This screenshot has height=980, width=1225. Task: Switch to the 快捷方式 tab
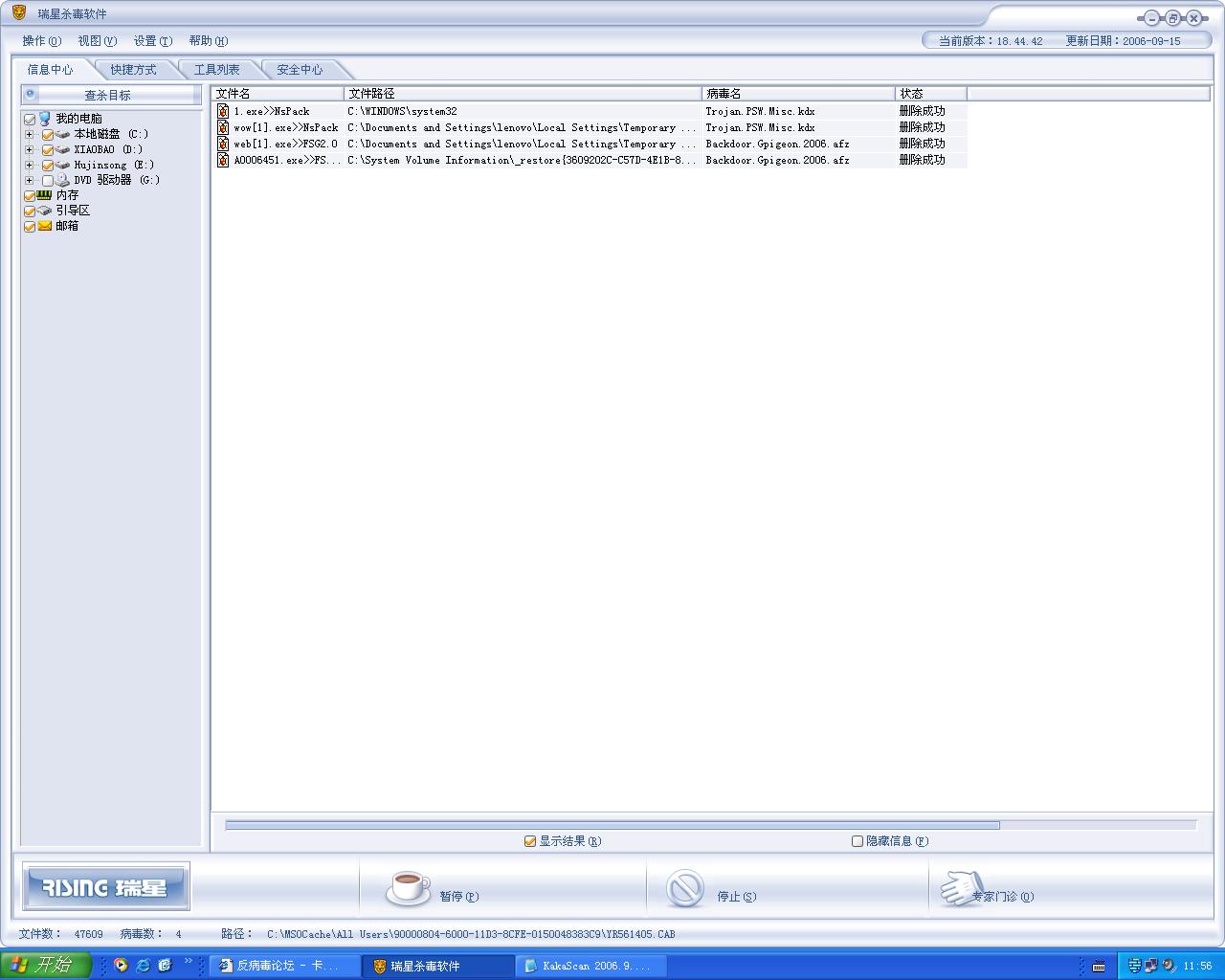[133, 70]
